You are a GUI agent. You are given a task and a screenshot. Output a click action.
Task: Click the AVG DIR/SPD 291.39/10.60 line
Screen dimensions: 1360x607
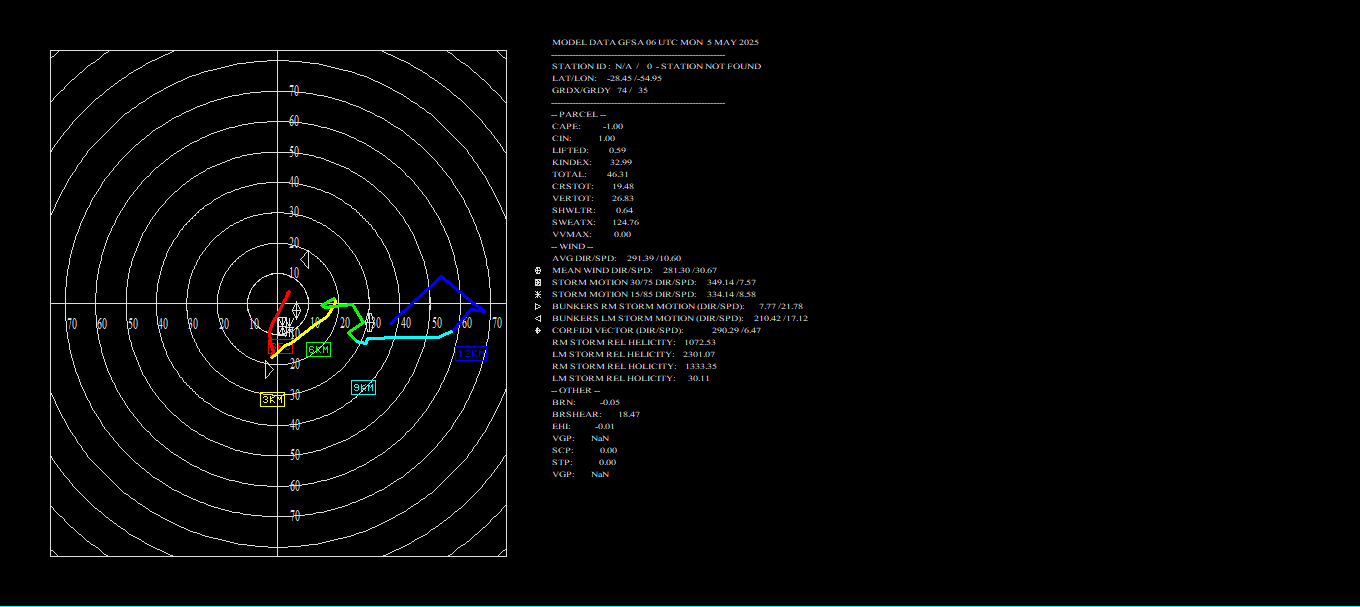pos(616,258)
